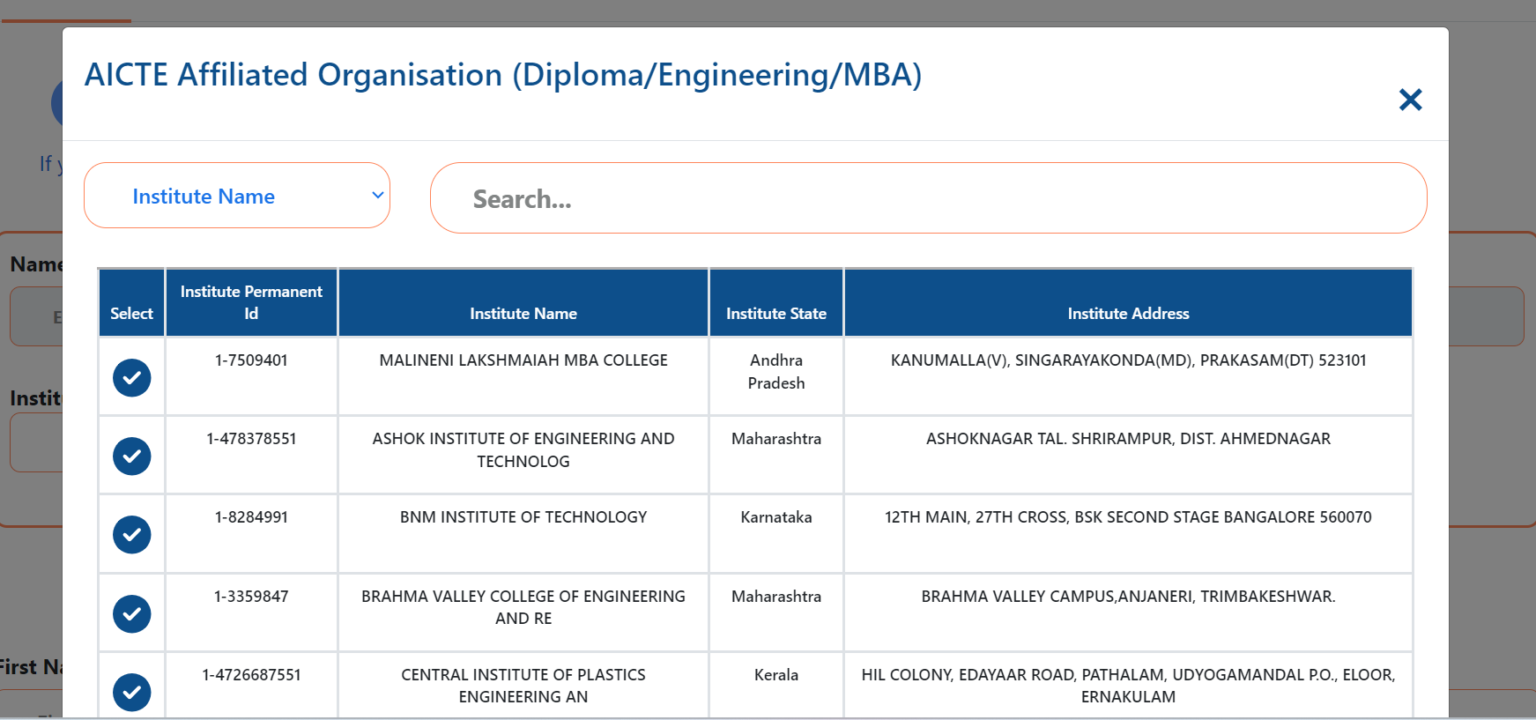Select the MALINENI LAKSHMAIAH MBA COLLEGE checkmark
Screen dimensions: 1536x720
click(131, 377)
